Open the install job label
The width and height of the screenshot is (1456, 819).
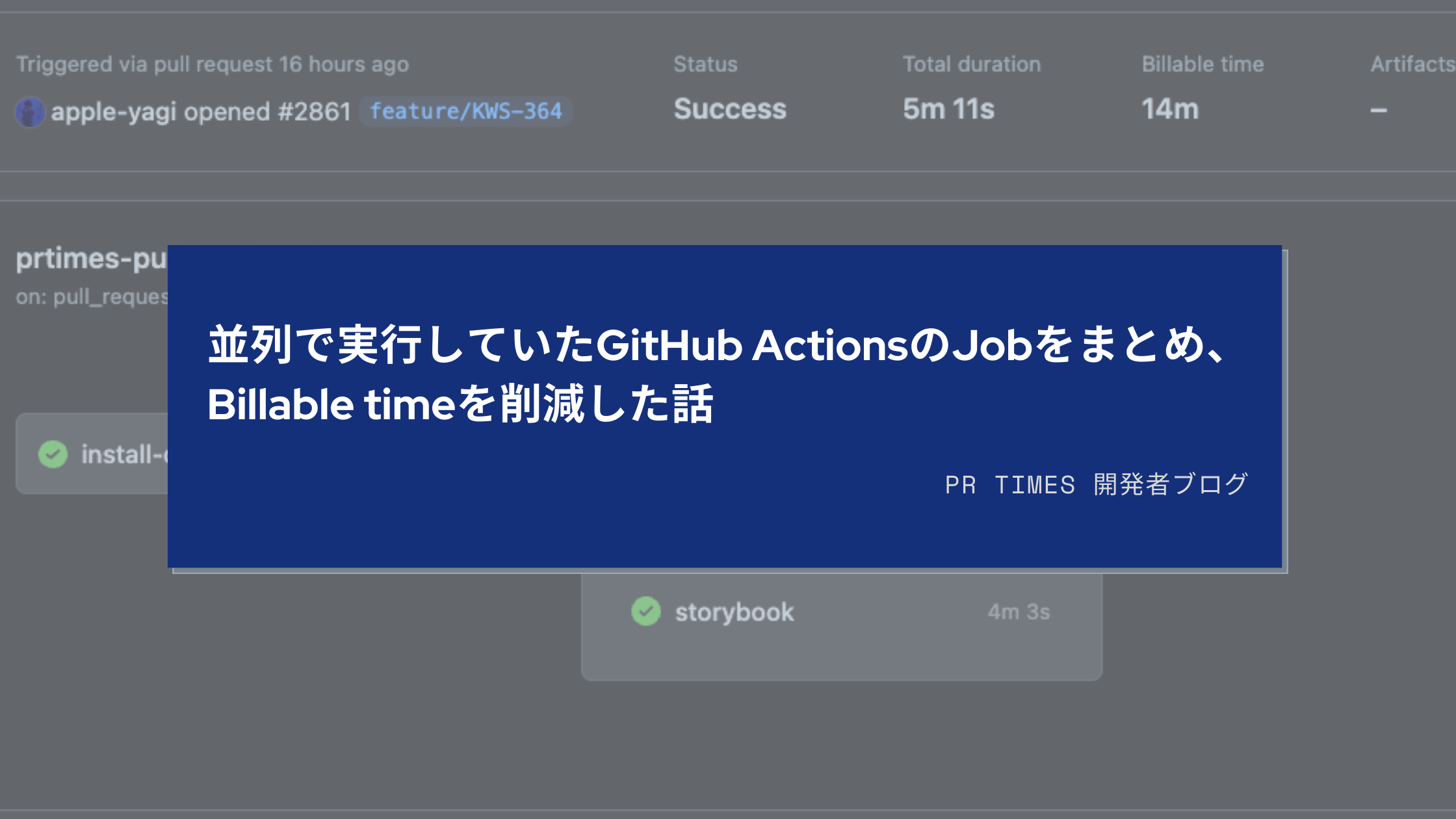[123, 454]
